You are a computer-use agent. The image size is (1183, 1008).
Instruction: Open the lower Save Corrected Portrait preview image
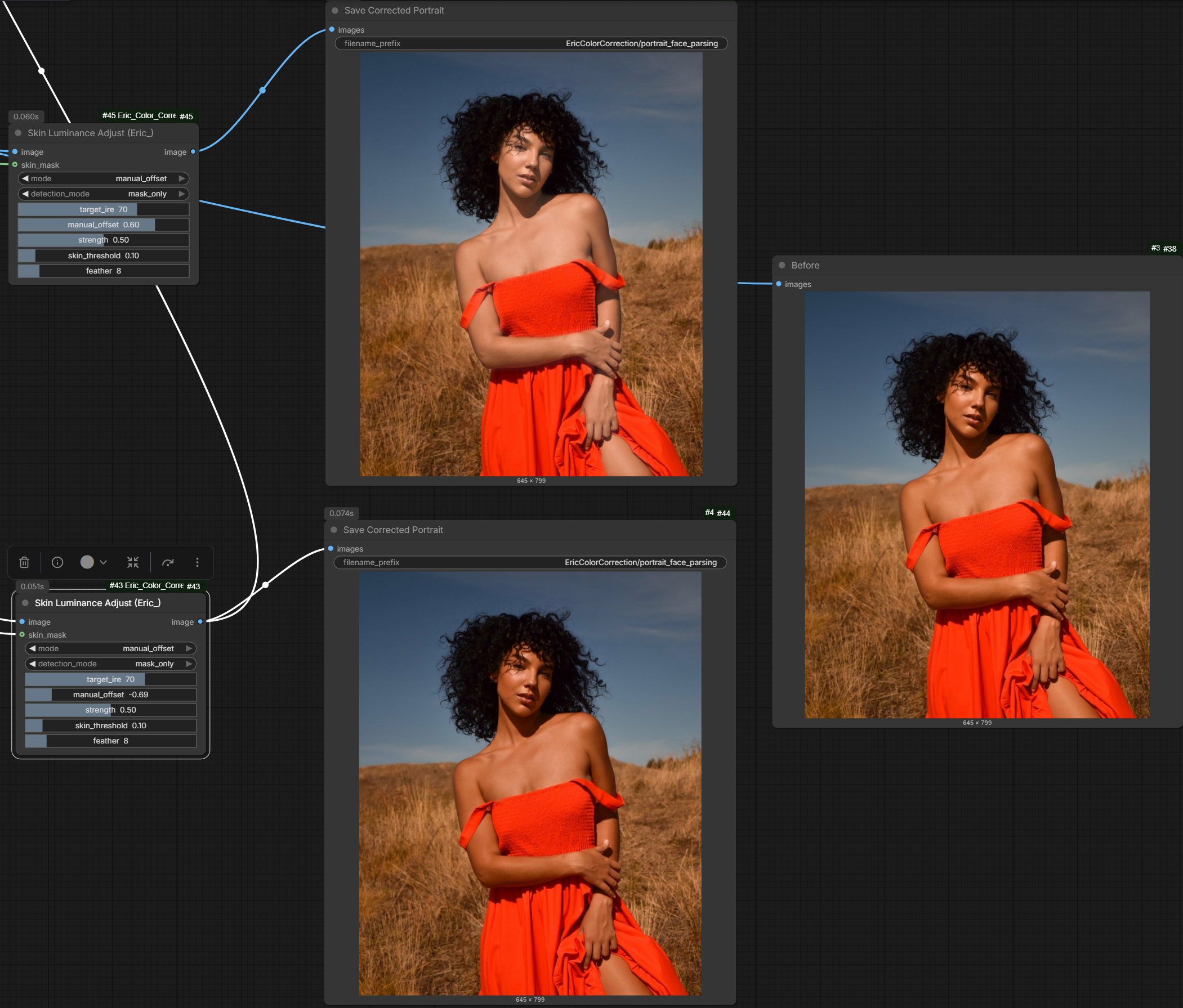pos(530,783)
